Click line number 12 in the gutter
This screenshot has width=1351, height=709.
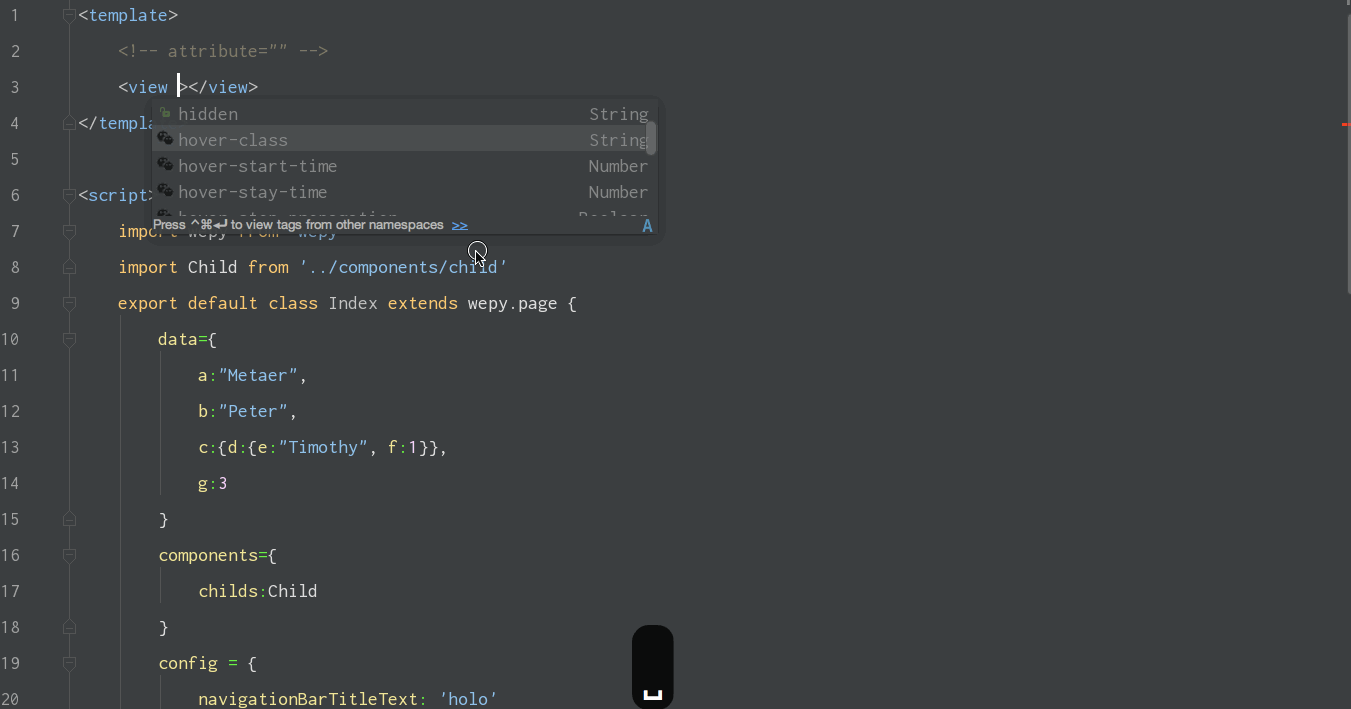(10, 411)
